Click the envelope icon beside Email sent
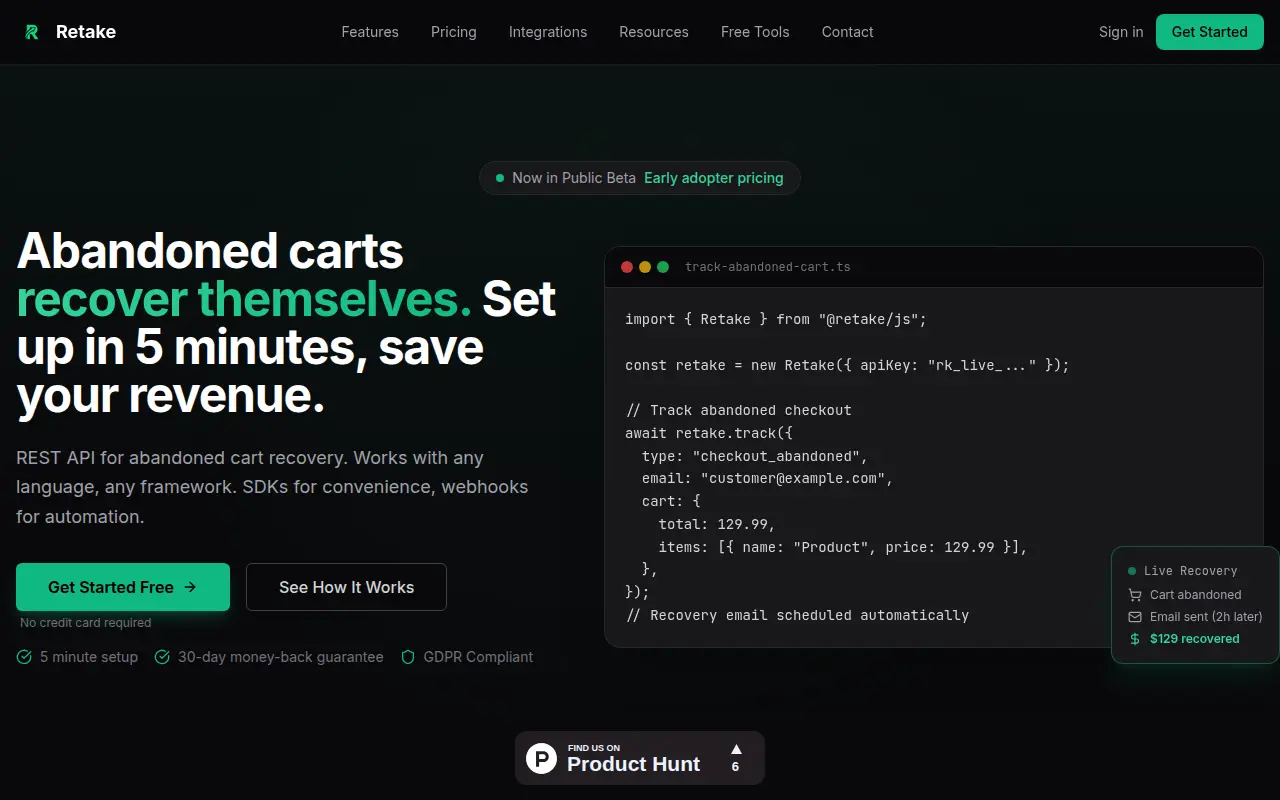The width and height of the screenshot is (1280, 800). 1135,617
